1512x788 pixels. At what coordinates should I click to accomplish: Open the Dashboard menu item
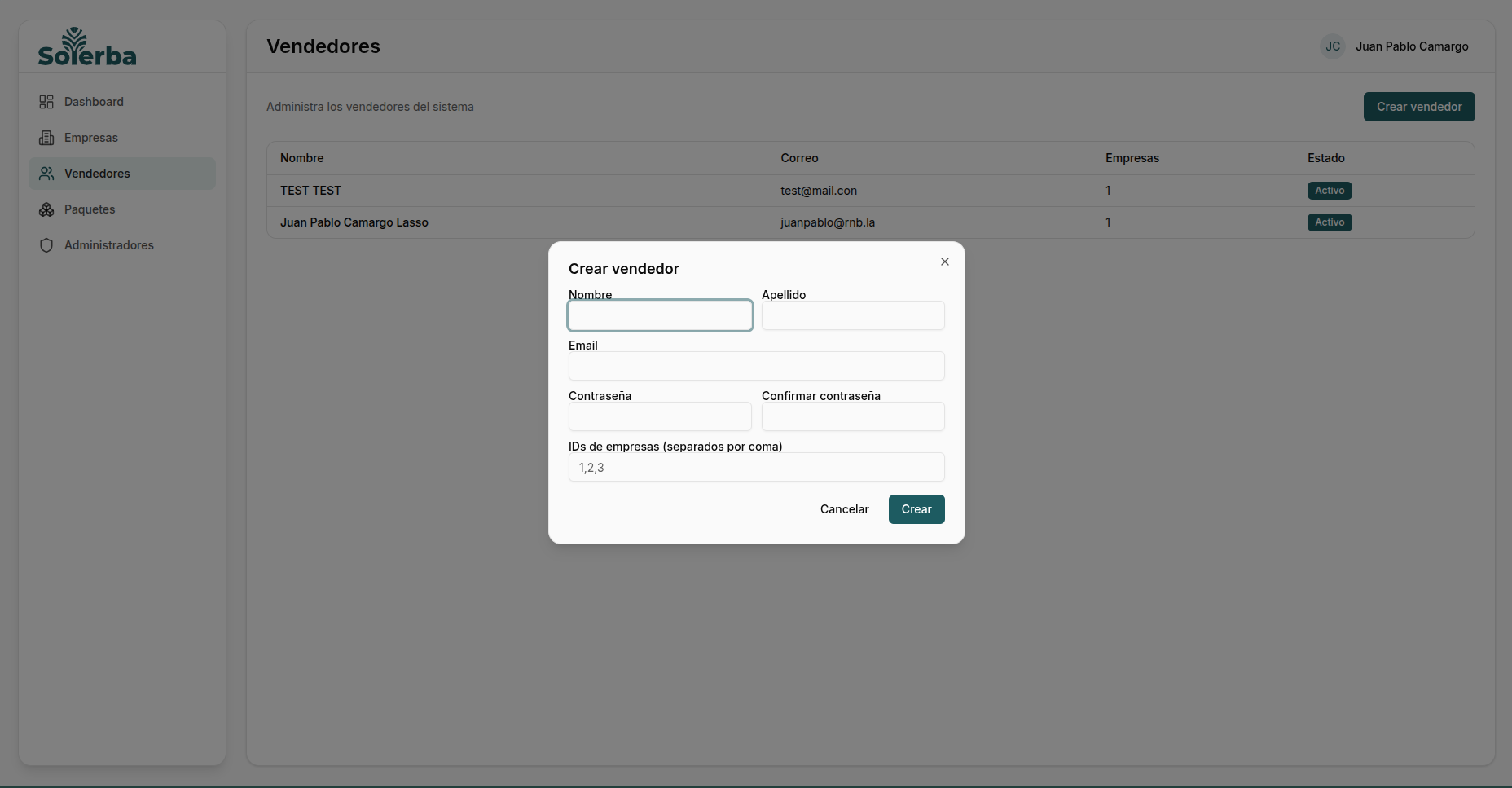point(94,102)
